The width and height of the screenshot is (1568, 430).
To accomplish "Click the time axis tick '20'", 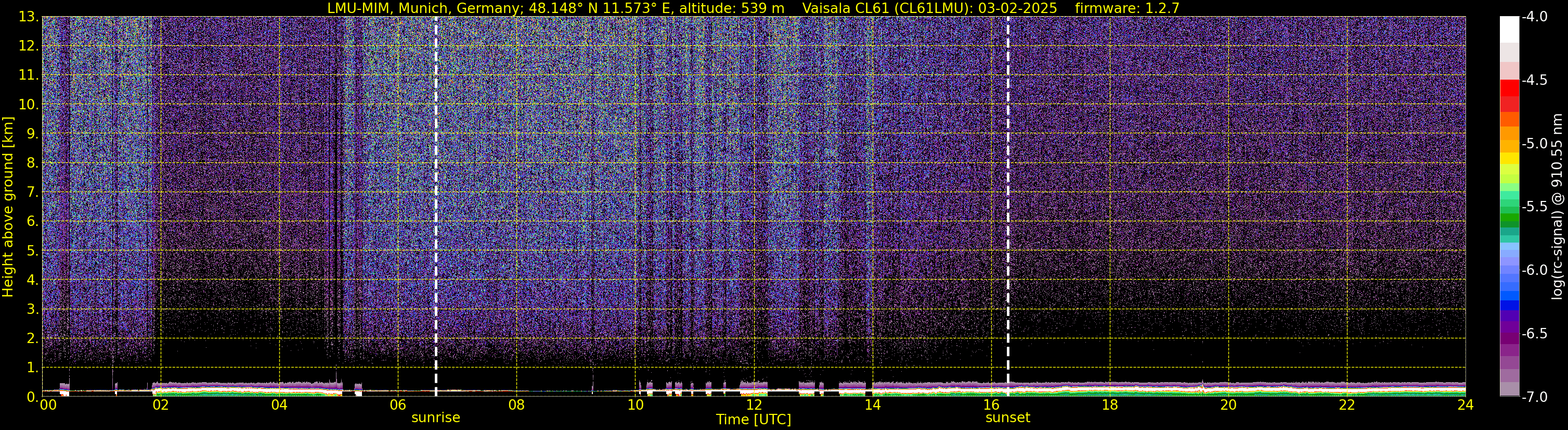I will pos(1228,405).
